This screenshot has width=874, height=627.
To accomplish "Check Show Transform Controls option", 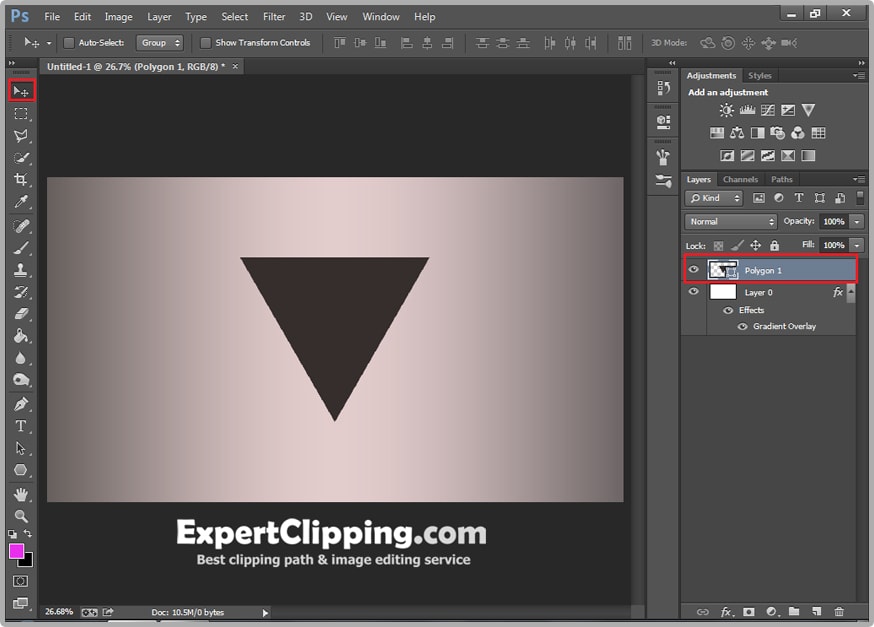I will pyautogui.click(x=206, y=43).
